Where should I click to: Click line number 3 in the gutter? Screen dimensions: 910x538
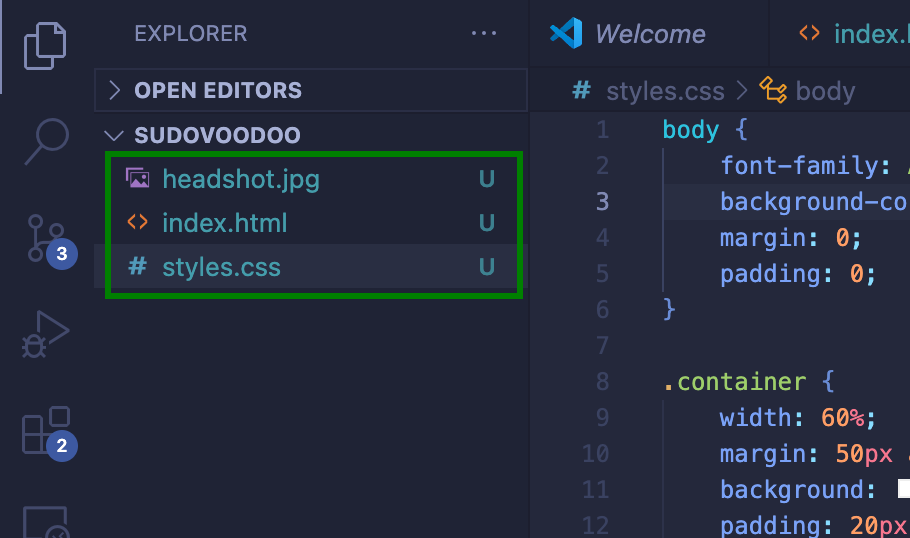tap(602, 201)
